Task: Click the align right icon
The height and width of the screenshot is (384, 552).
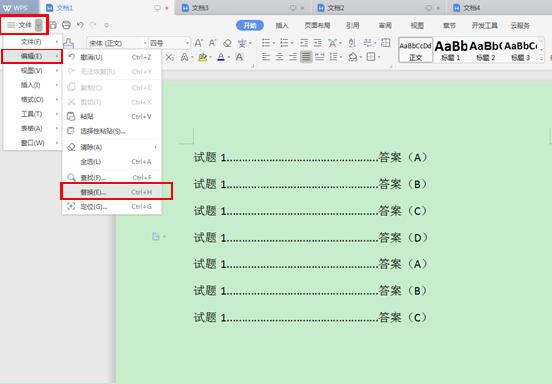Action: (x=293, y=57)
